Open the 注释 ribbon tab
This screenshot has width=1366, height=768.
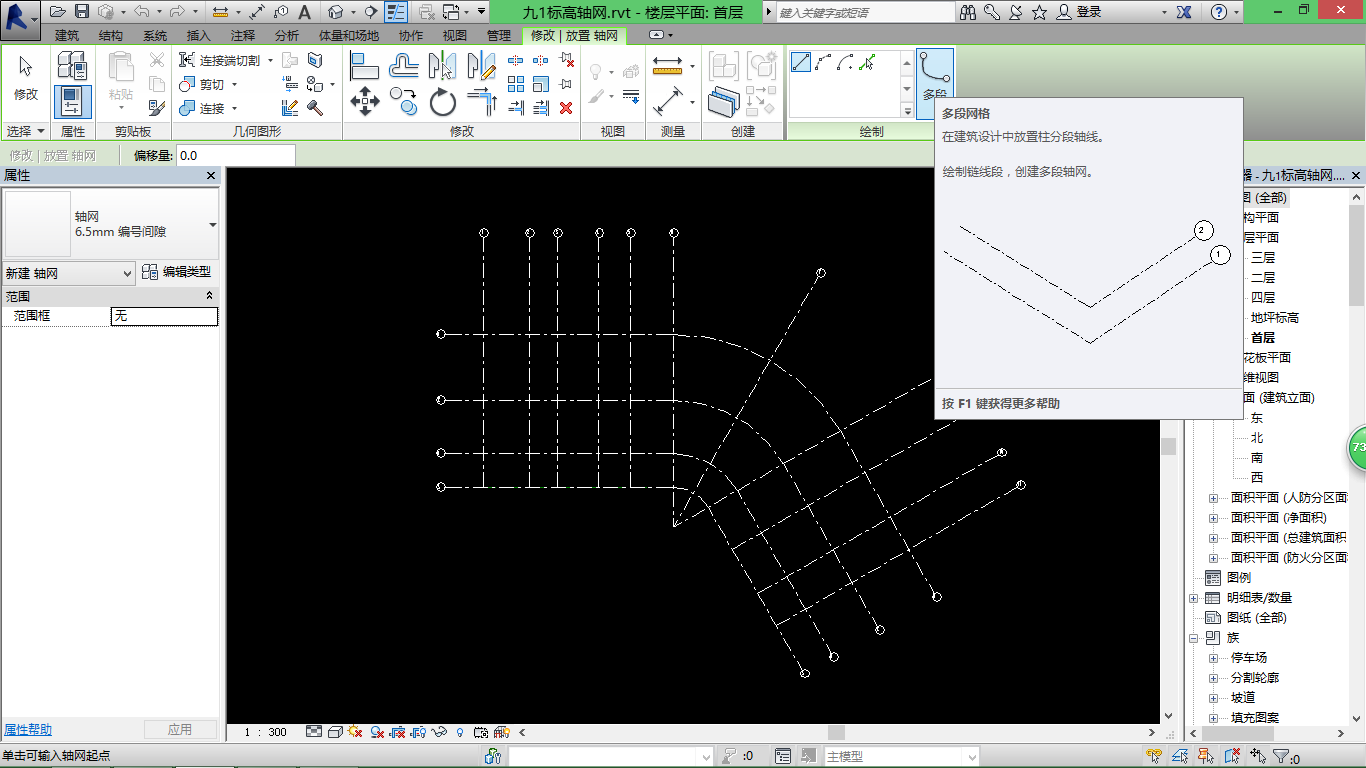coord(243,35)
